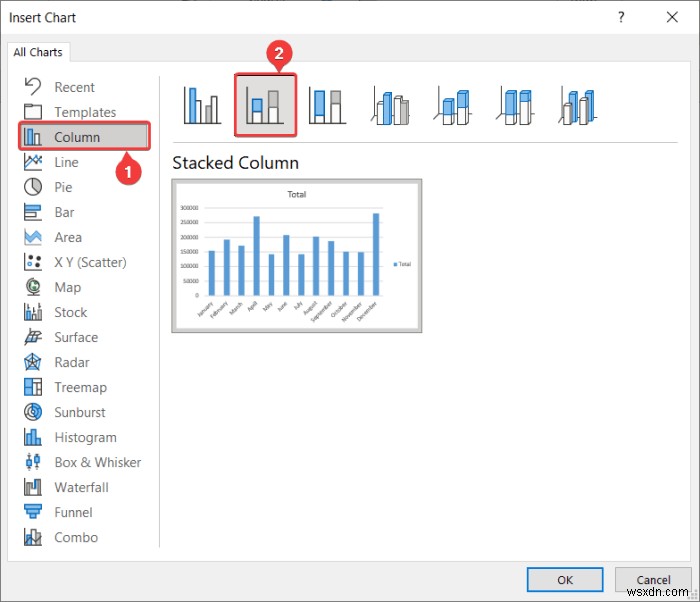The height and width of the screenshot is (602, 700).
Task: Select the Funnel category label
Action: tap(74, 512)
